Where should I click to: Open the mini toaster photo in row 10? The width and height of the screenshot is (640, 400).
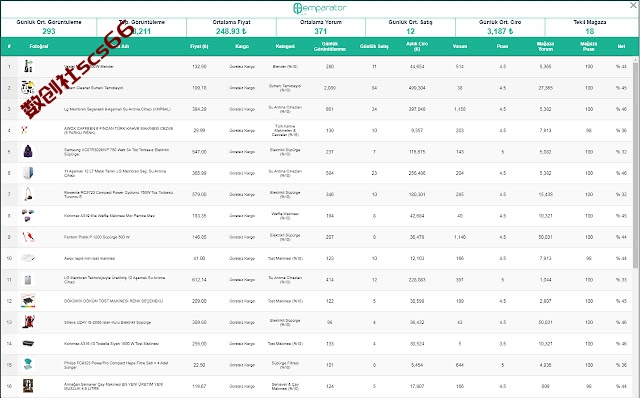[28, 258]
